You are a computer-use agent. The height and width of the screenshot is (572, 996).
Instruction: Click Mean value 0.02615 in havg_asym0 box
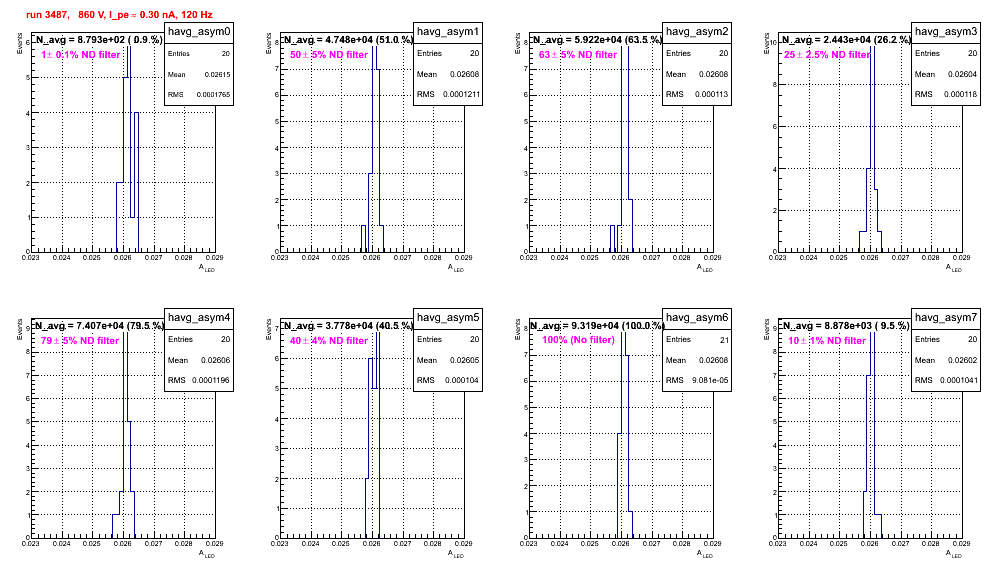coord(218,74)
